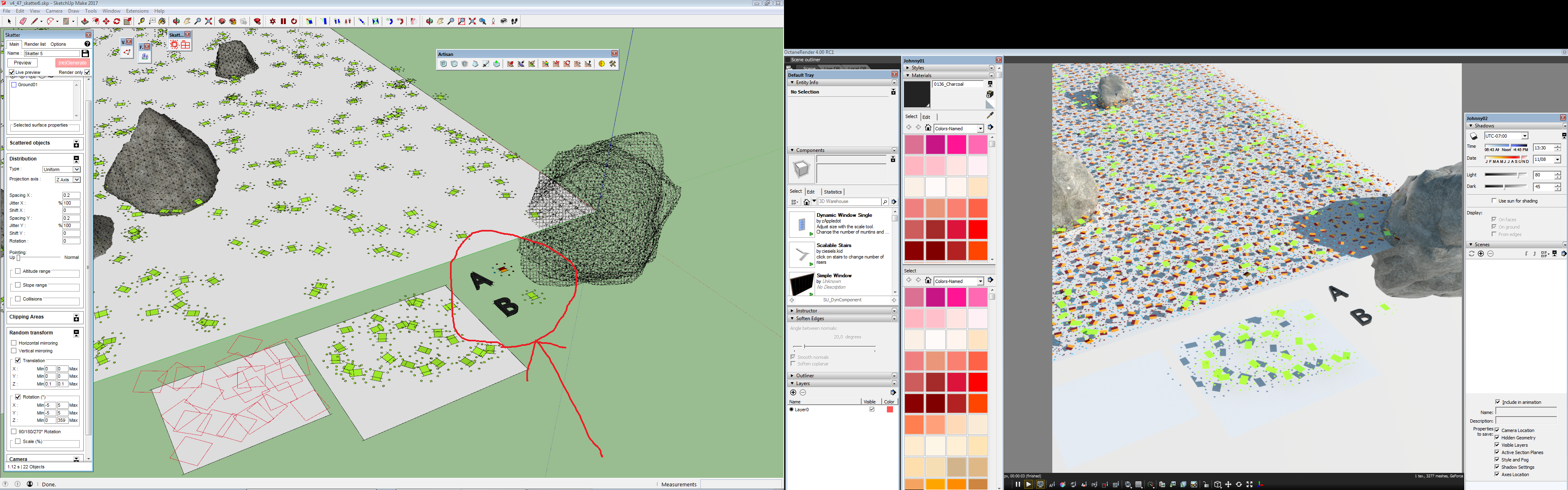Click the Preview button
The height and width of the screenshot is (490, 1568).
22,63
